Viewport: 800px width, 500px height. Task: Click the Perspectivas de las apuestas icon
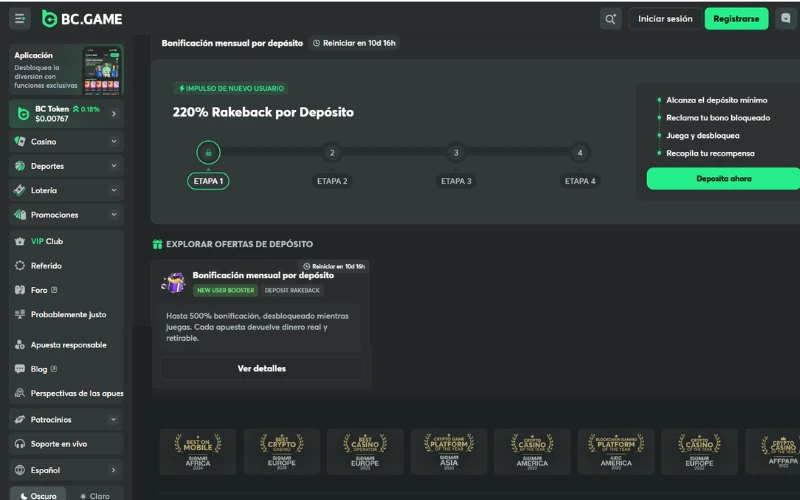(x=20, y=393)
